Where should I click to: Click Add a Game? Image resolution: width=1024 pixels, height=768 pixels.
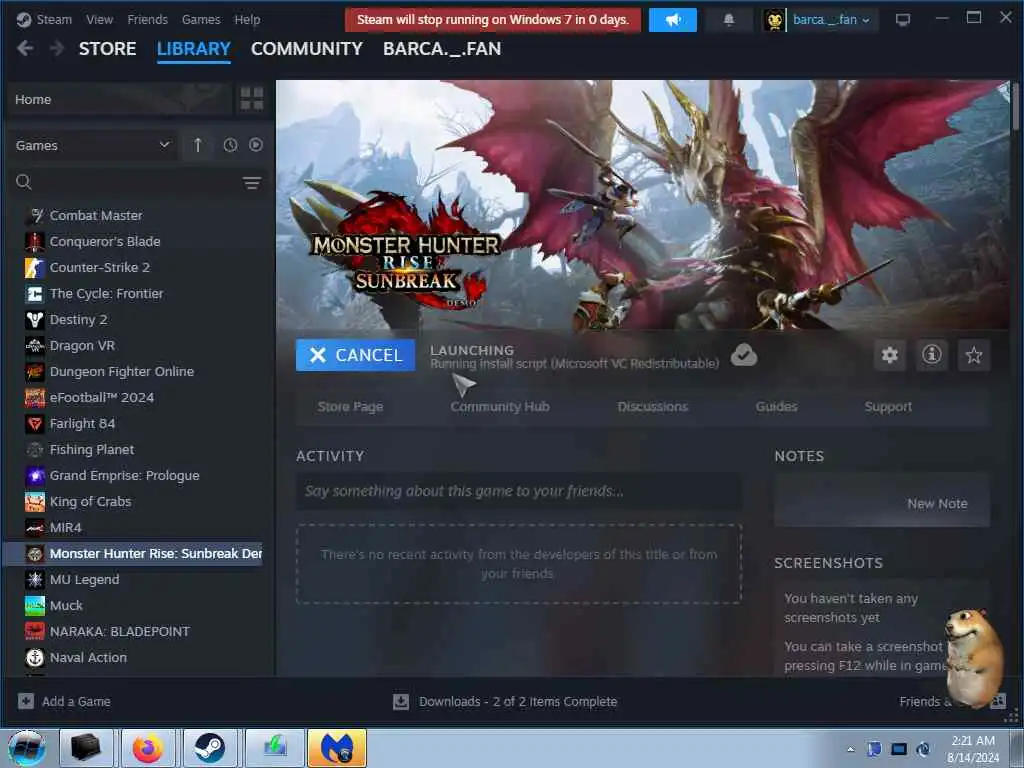pos(65,701)
